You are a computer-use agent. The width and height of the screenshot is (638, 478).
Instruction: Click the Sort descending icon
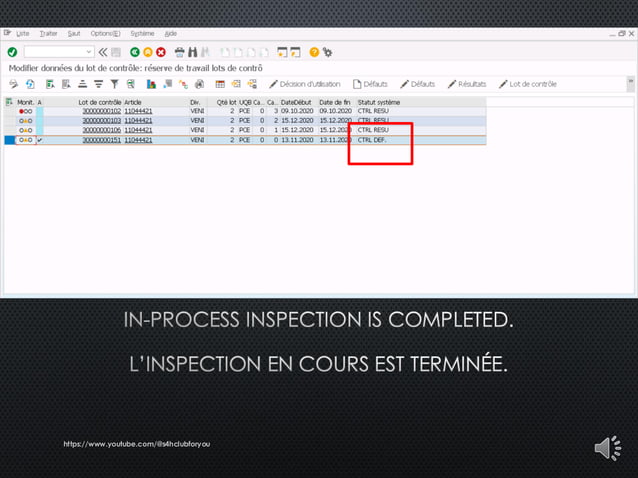98,84
